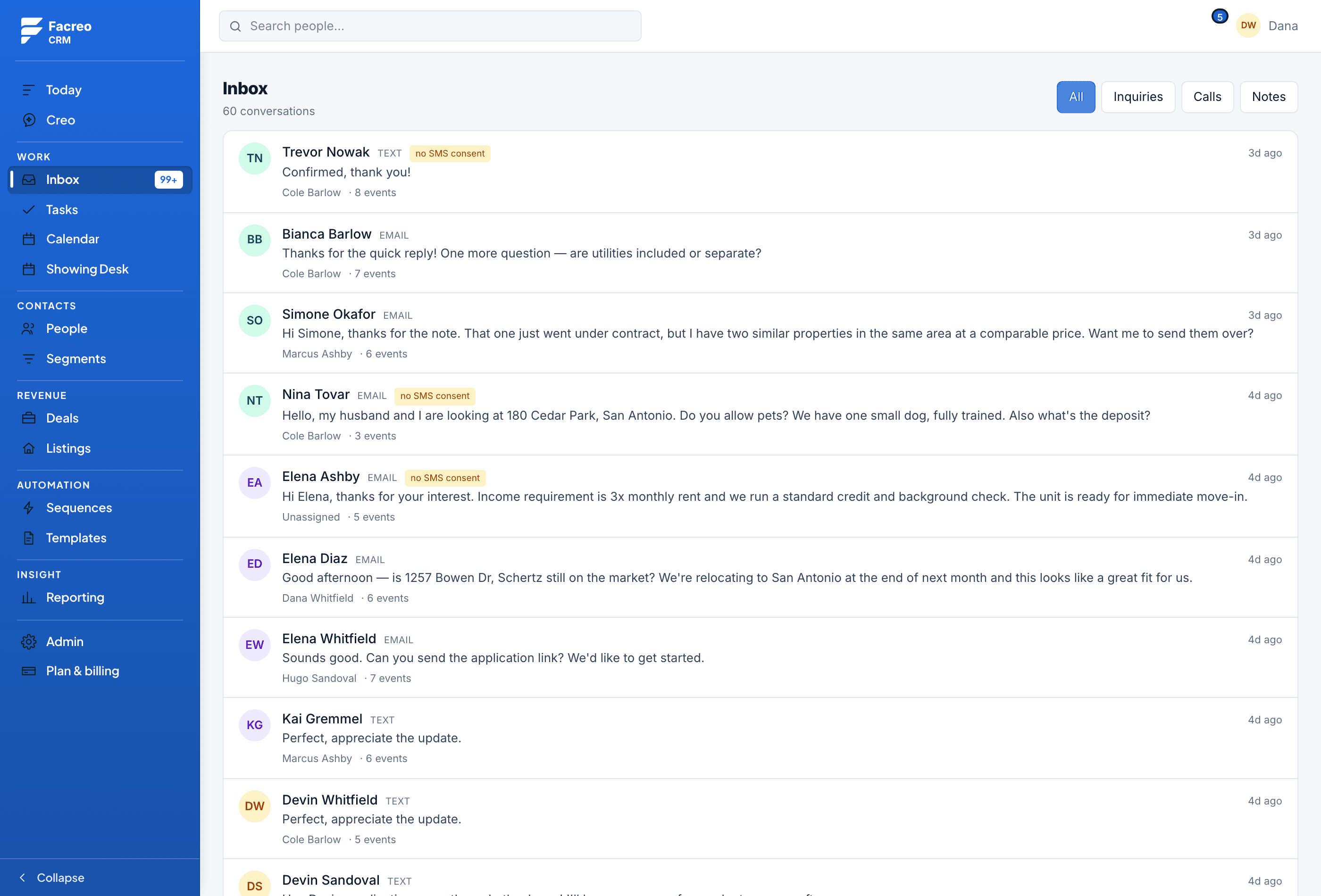Image resolution: width=1321 pixels, height=896 pixels.
Task: Select the Inbox envelope icon
Action: click(x=28, y=180)
